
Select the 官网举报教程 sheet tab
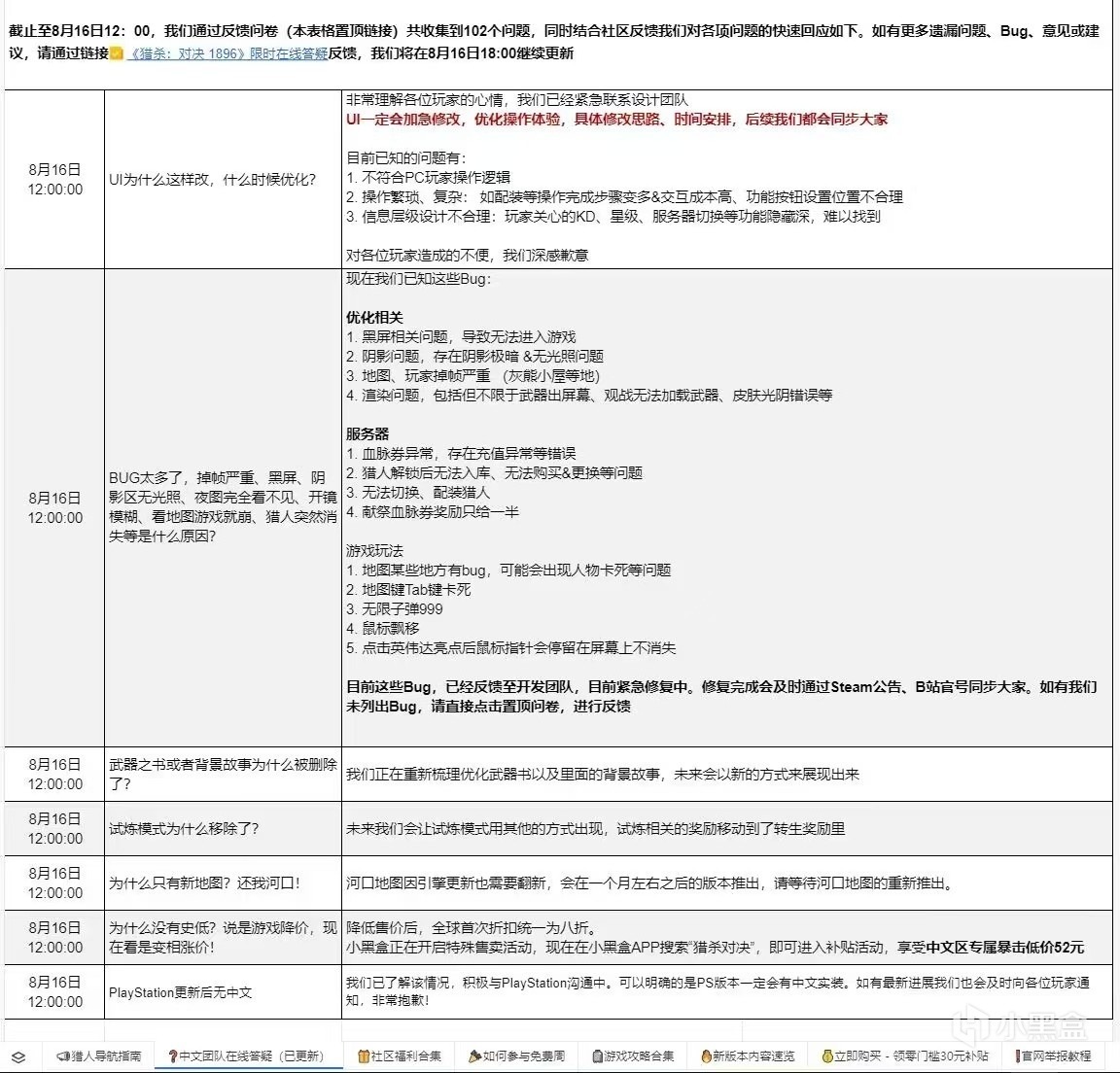click(1054, 1056)
